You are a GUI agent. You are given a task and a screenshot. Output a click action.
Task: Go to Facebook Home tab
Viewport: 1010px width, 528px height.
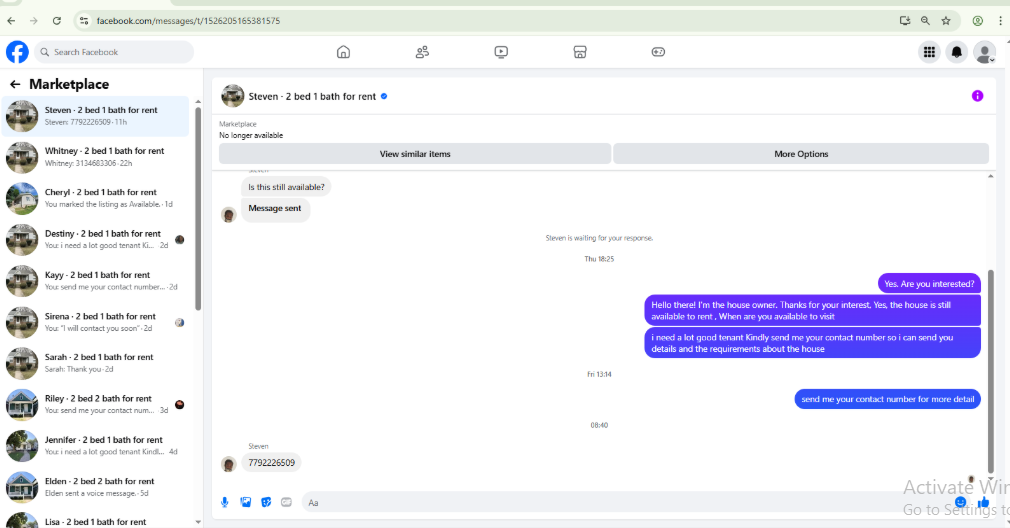pyautogui.click(x=343, y=52)
